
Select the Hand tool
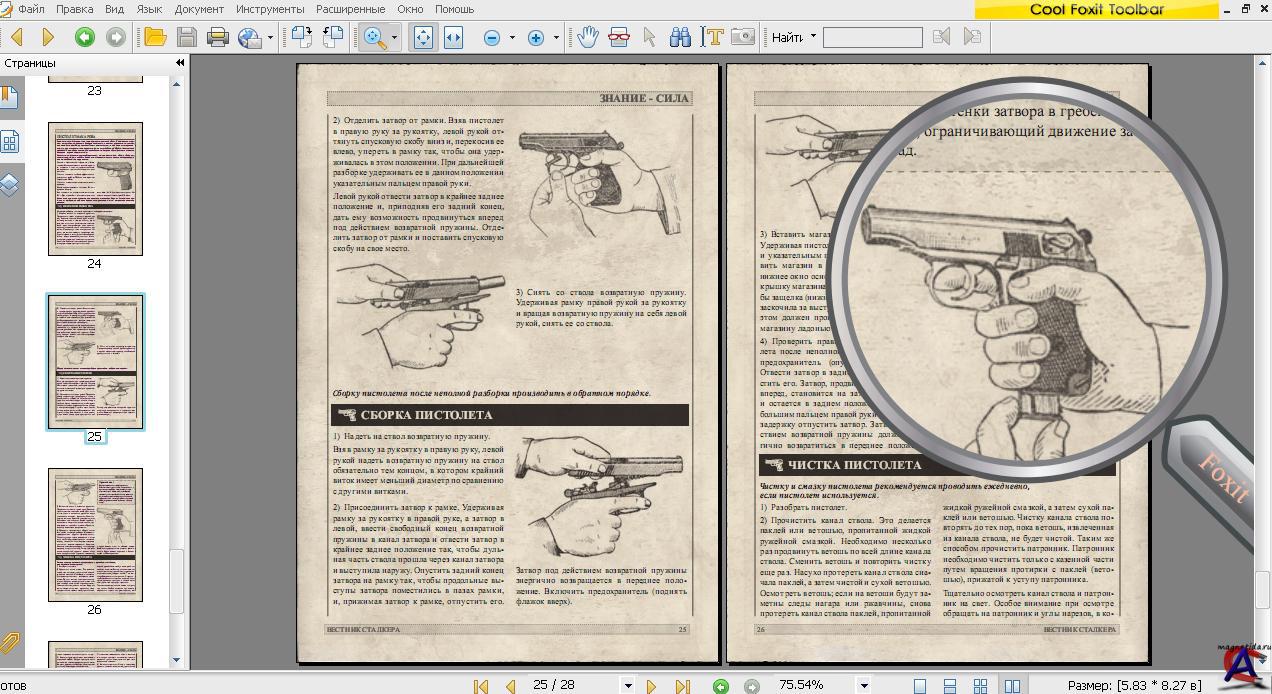(587, 37)
